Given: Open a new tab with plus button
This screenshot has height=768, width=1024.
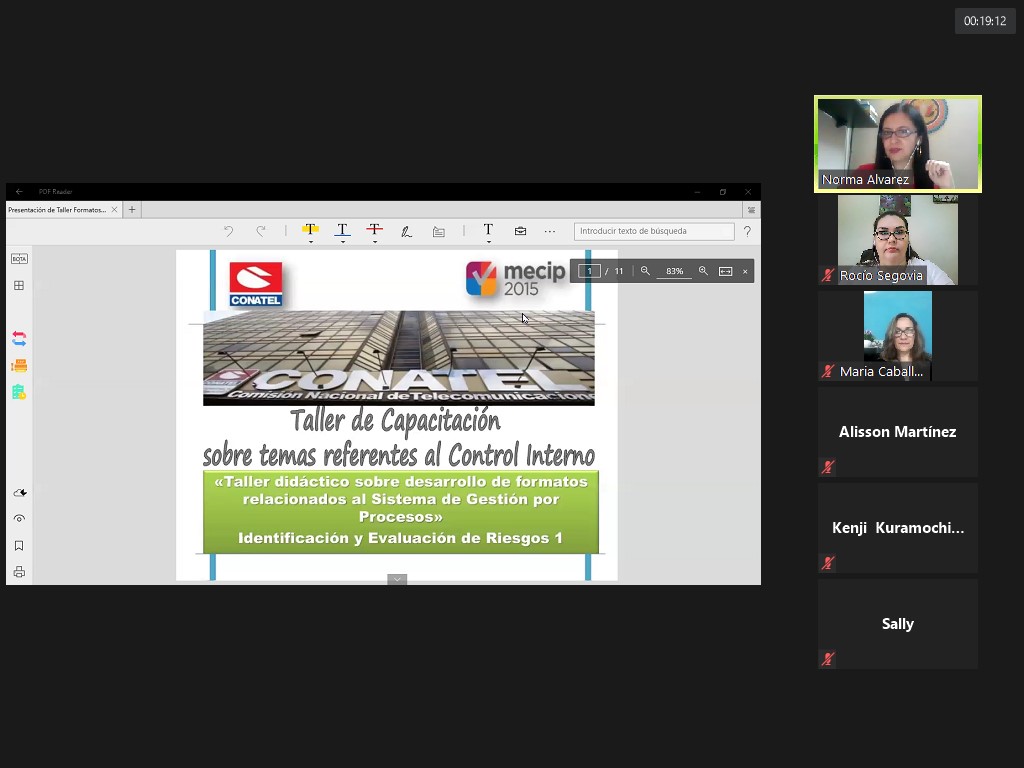Looking at the screenshot, I should tap(132, 210).
